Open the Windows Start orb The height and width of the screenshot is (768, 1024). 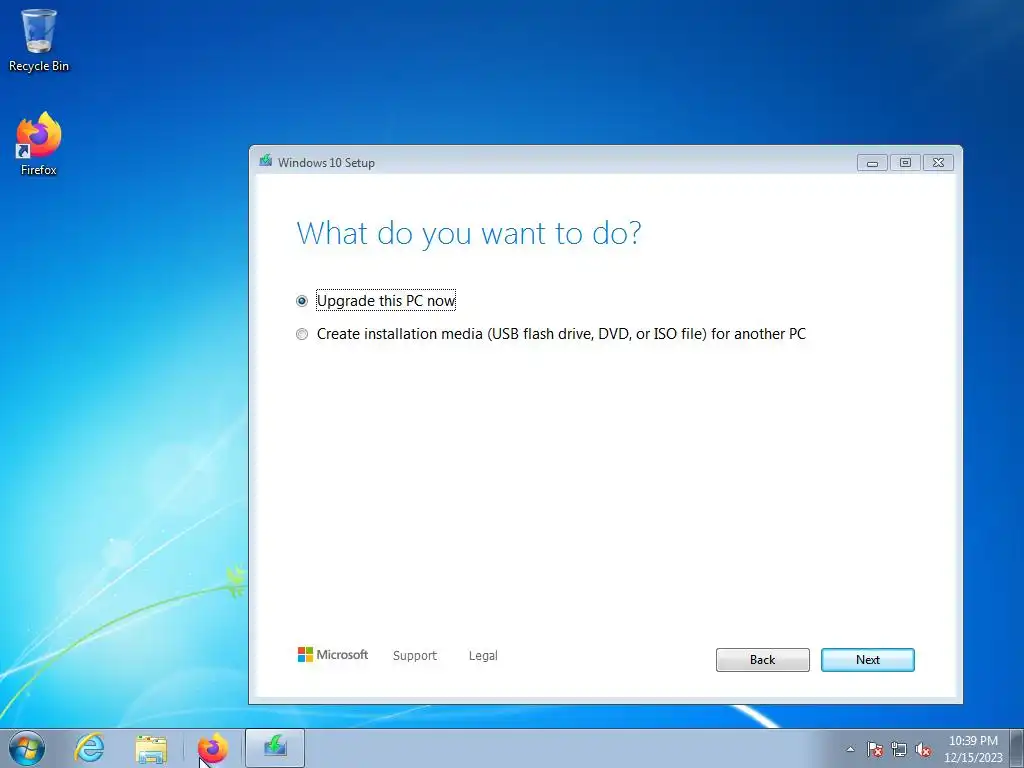(x=27, y=748)
